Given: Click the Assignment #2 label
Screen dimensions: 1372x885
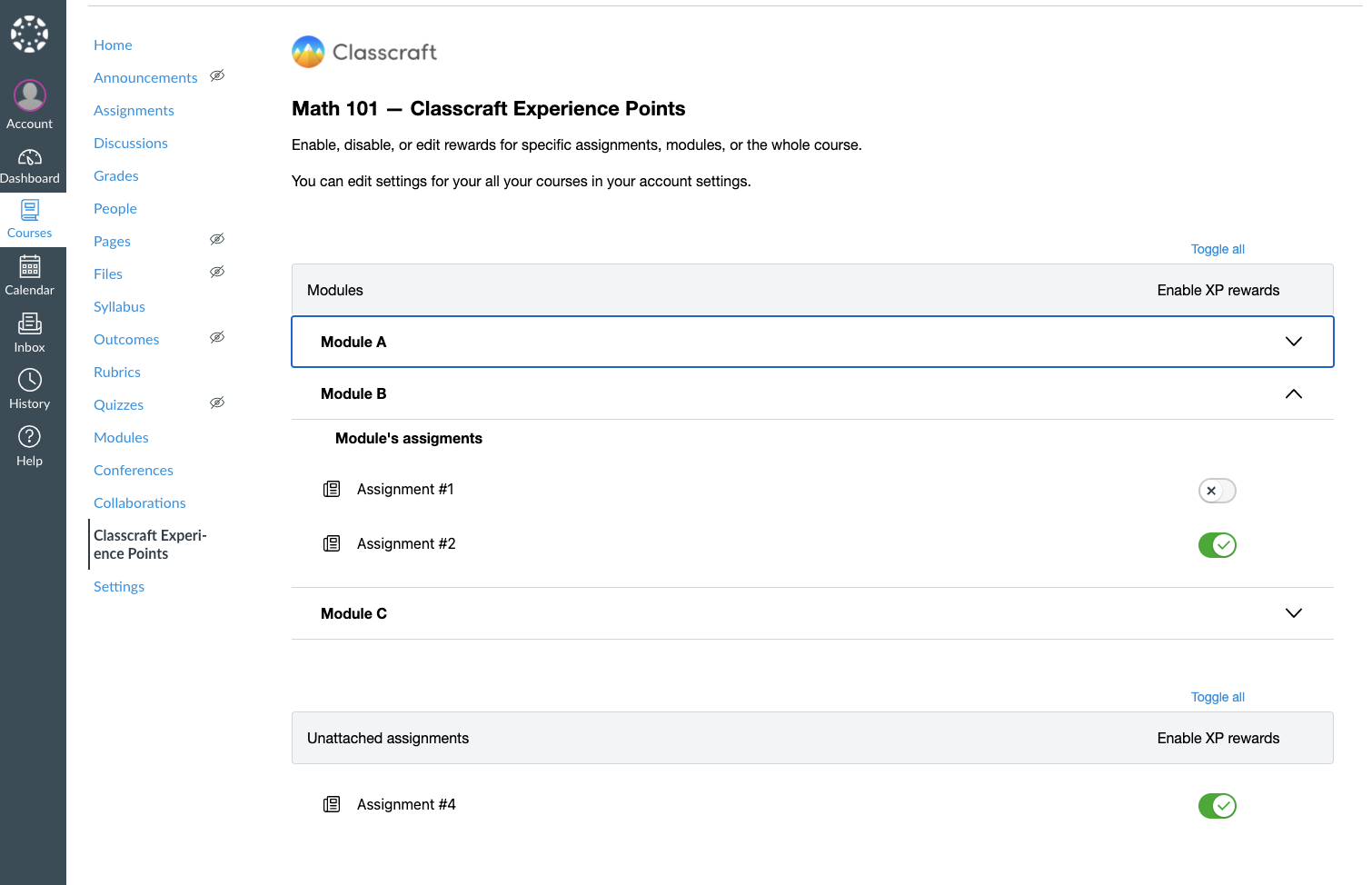Looking at the screenshot, I should click(x=406, y=543).
